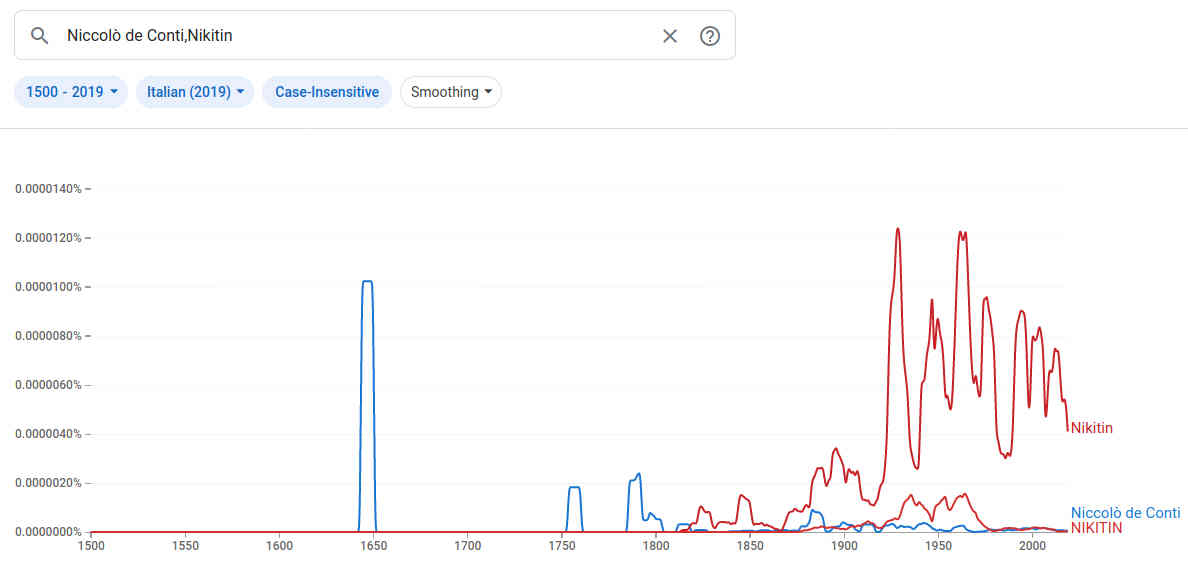Select the uppercase NIKITIN legend label
This screenshot has height=561, width=1188.
1096,528
